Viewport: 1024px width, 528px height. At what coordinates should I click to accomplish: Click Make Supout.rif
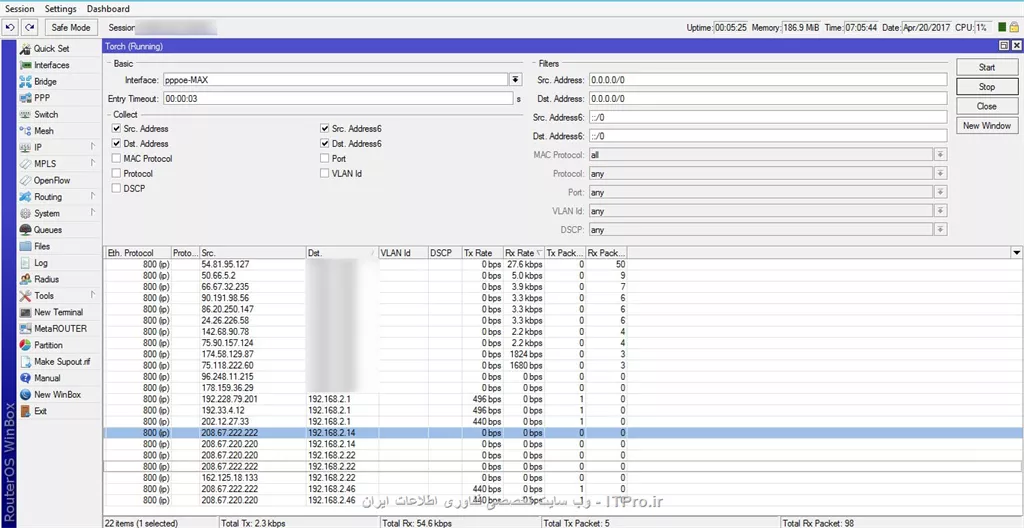coord(62,361)
